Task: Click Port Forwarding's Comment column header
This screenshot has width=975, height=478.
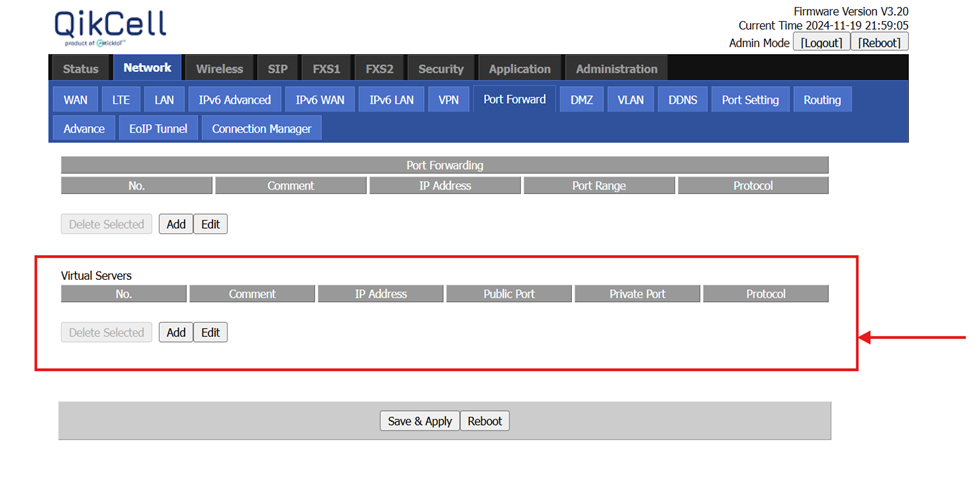Action: click(290, 186)
